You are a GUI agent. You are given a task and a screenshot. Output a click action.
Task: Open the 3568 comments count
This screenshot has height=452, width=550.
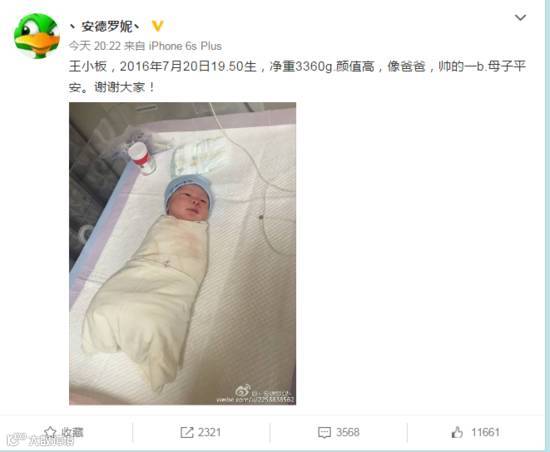348,432
